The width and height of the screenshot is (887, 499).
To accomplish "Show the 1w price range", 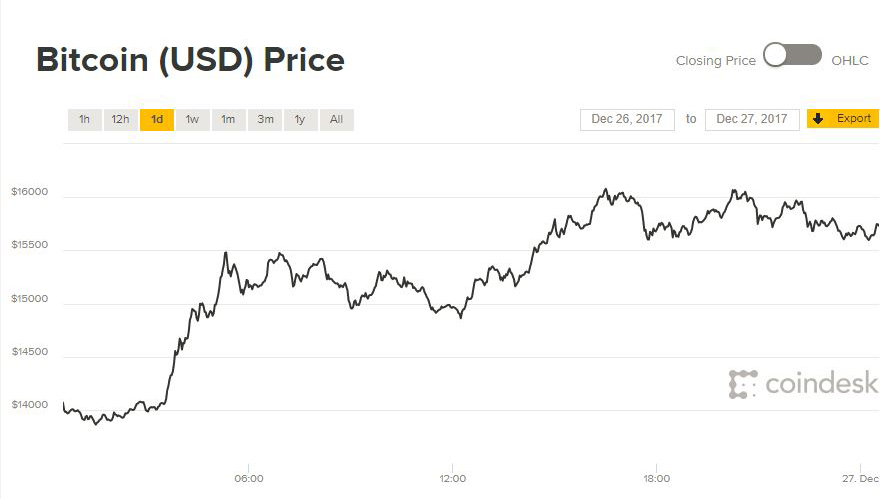I will point(192,120).
